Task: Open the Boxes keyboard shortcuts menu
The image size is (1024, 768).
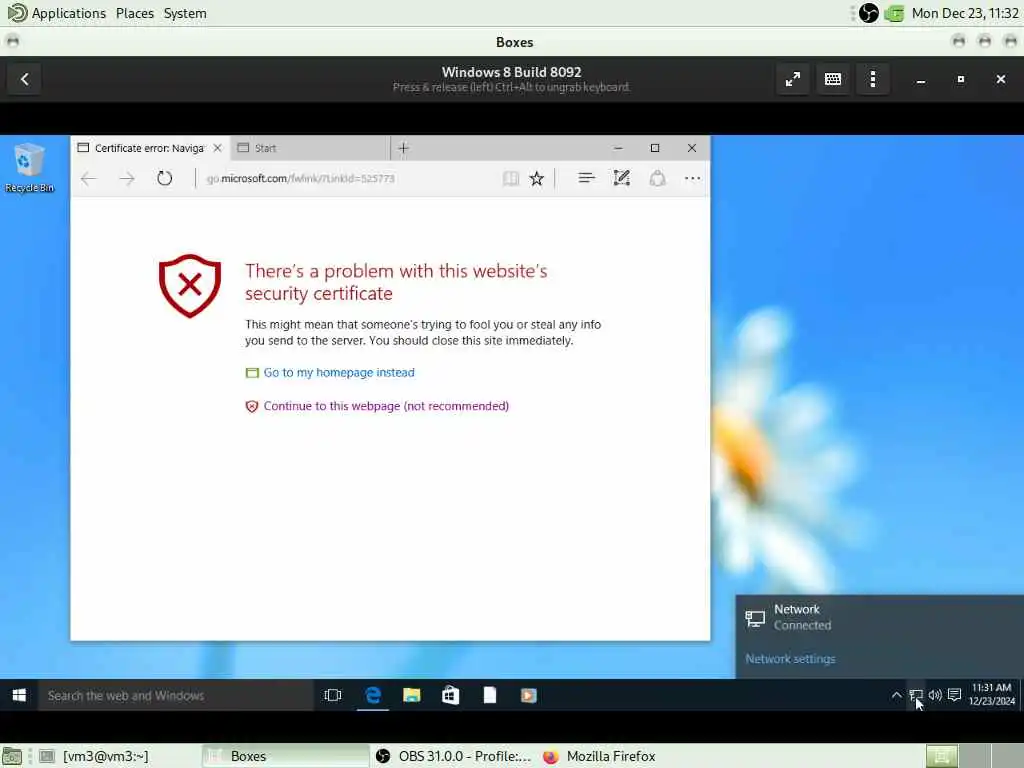Action: click(x=833, y=79)
